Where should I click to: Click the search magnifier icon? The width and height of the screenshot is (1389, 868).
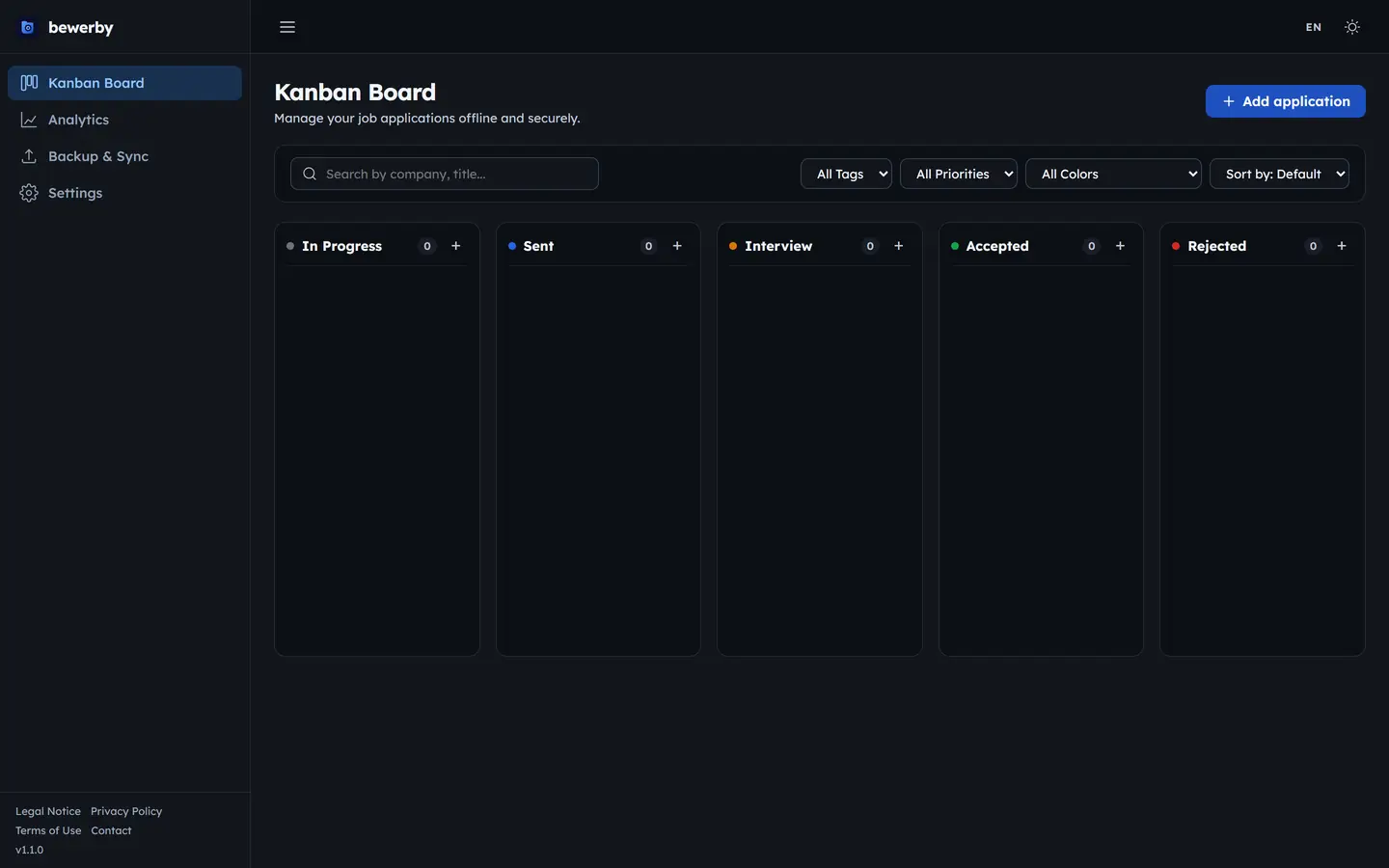click(x=310, y=174)
